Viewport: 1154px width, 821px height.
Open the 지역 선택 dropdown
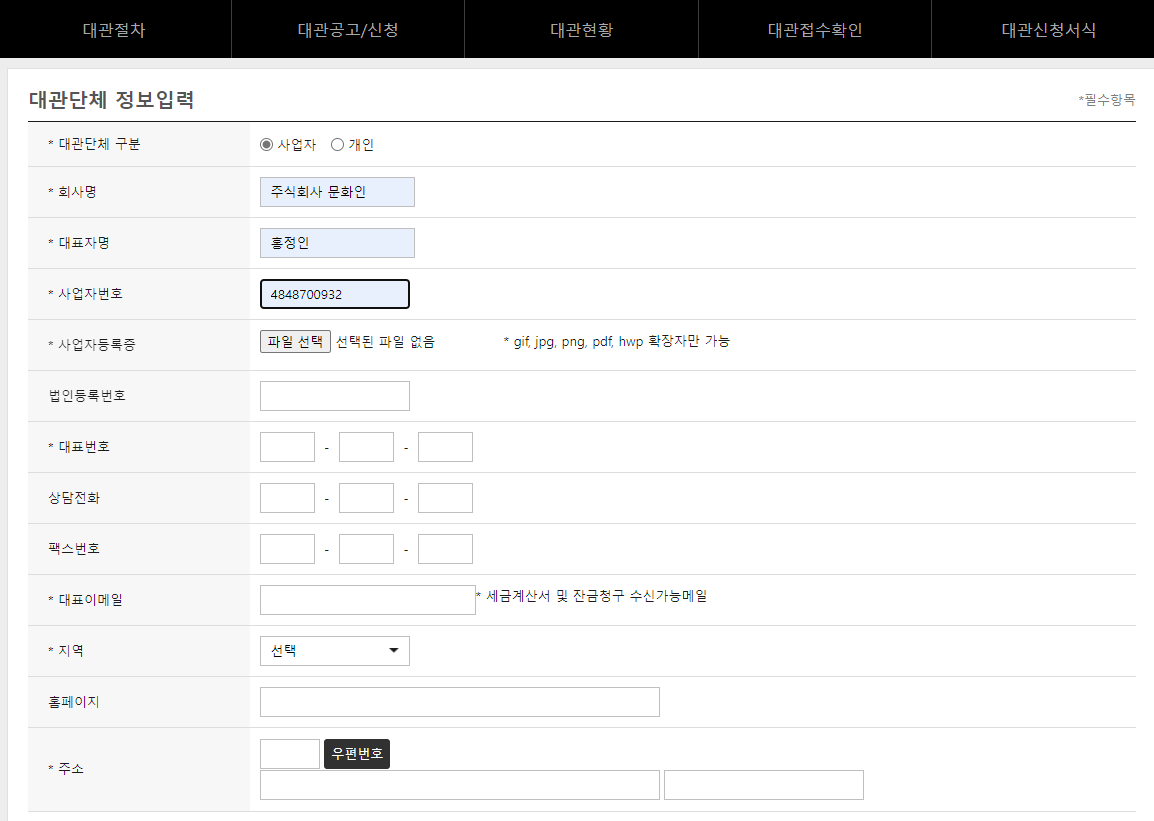335,651
